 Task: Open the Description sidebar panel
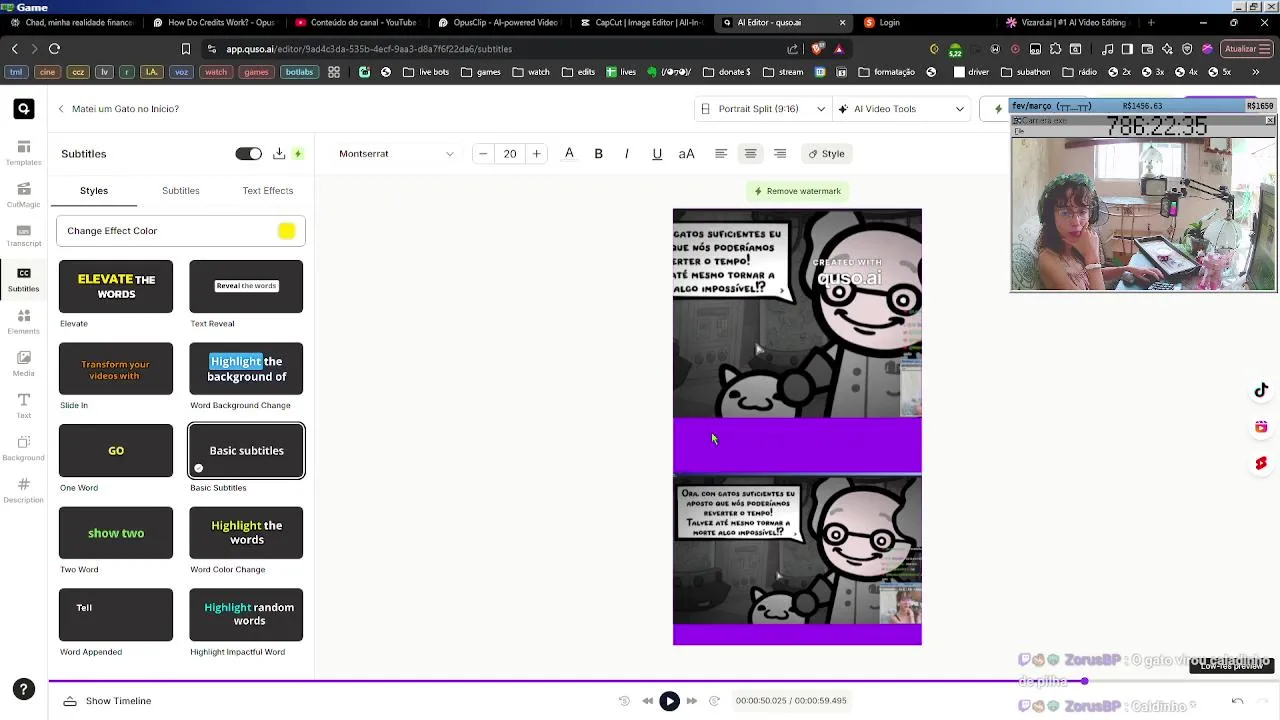(x=23, y=490)
